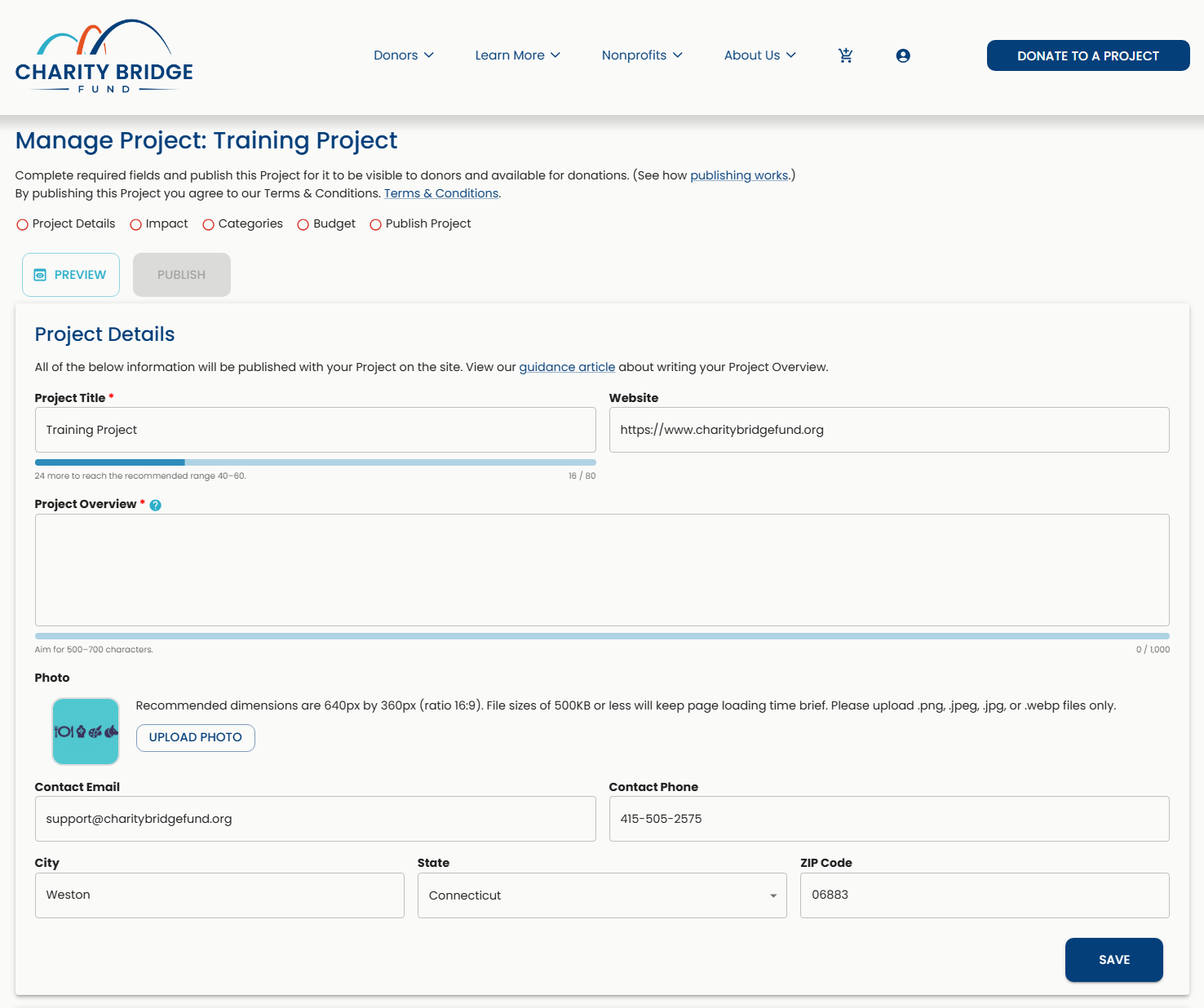Click the Preview button
Screen dimensions: 1204x1008
[71, 275]
